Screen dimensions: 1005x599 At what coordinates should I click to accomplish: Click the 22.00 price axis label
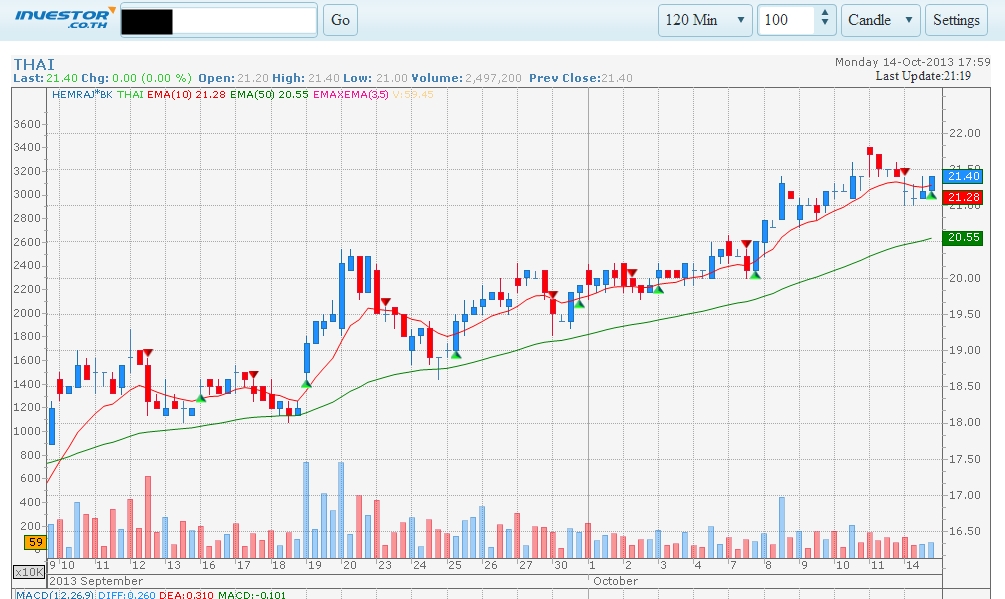click(965, 133)
